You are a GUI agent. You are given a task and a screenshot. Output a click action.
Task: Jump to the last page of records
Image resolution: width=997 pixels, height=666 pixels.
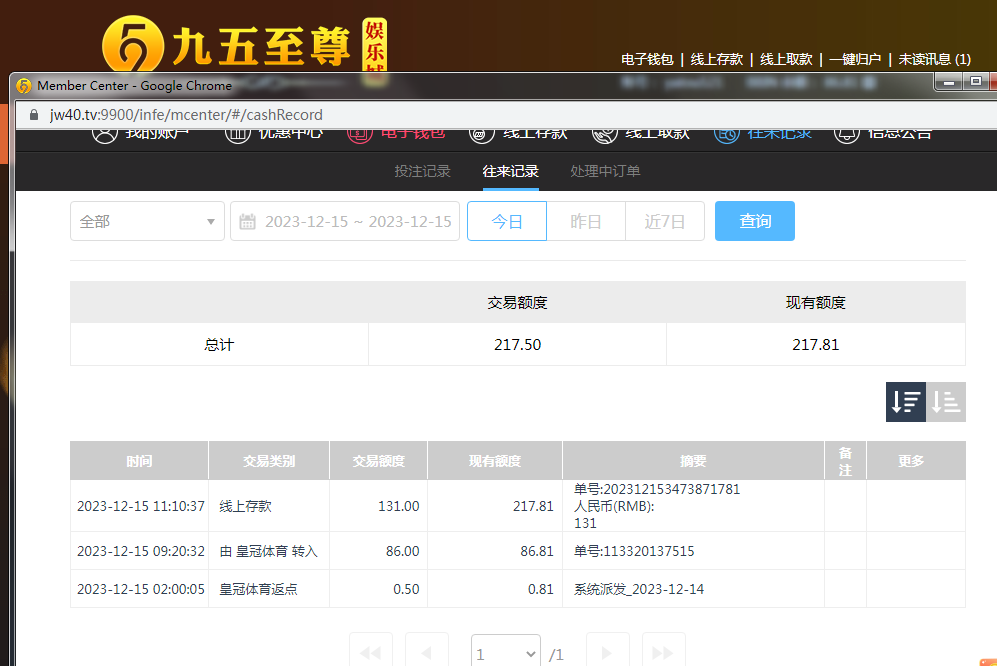[x=663, y=652]
